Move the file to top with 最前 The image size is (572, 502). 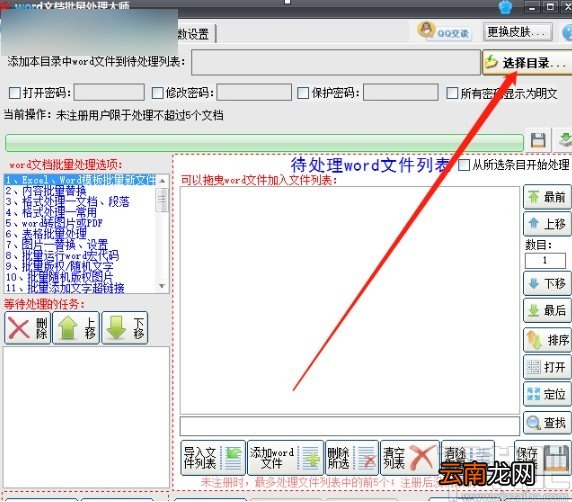(x=547, y=197)
